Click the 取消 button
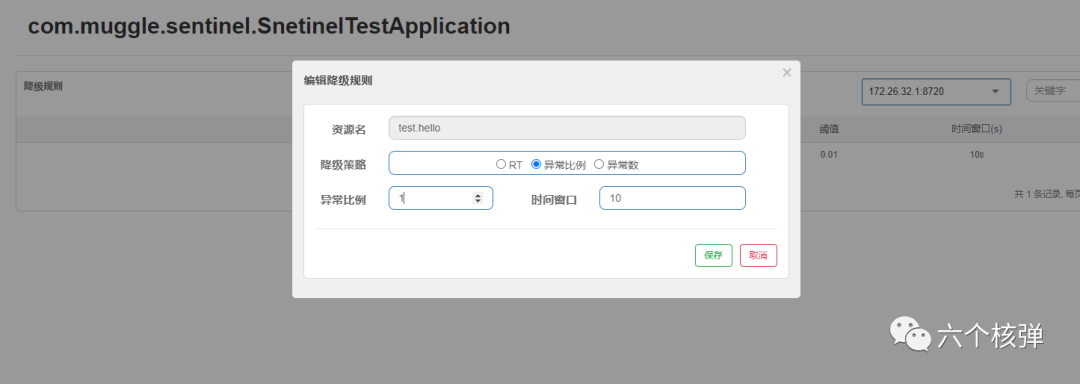This screenshot has width=1080, height=384. click(x=758, y=255)
